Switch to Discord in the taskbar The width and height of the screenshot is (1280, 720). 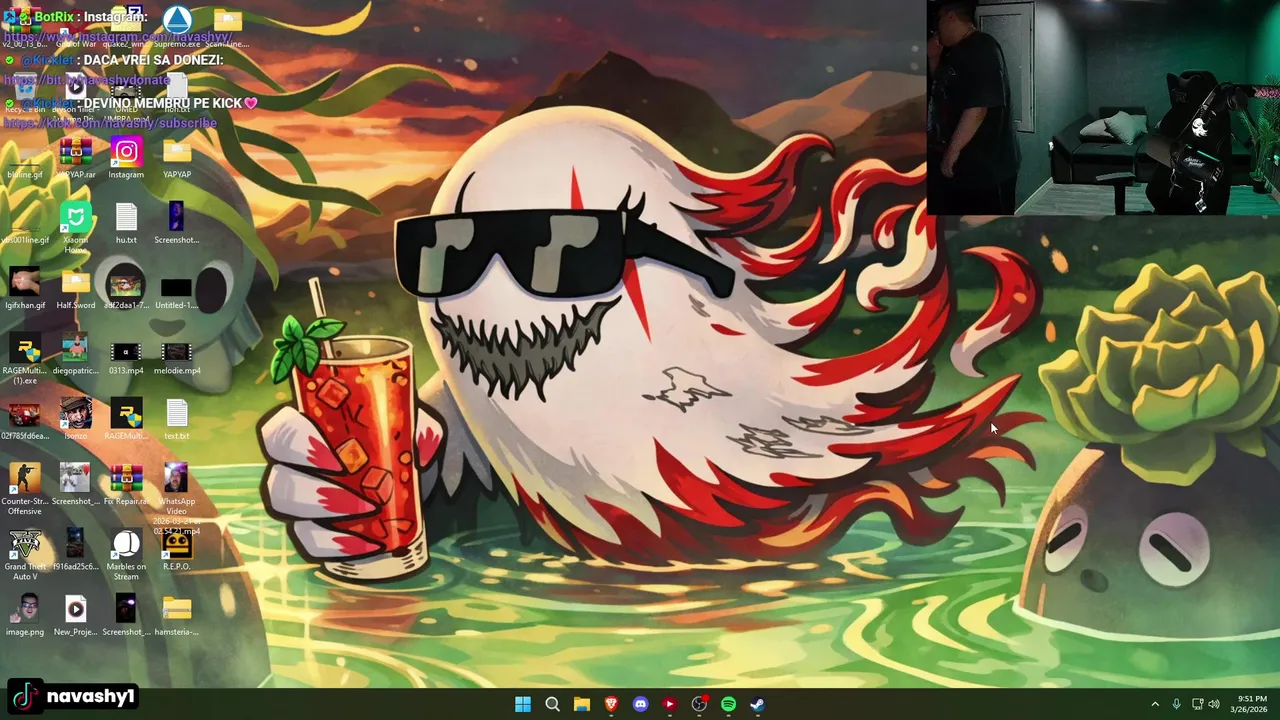(640, 704)
